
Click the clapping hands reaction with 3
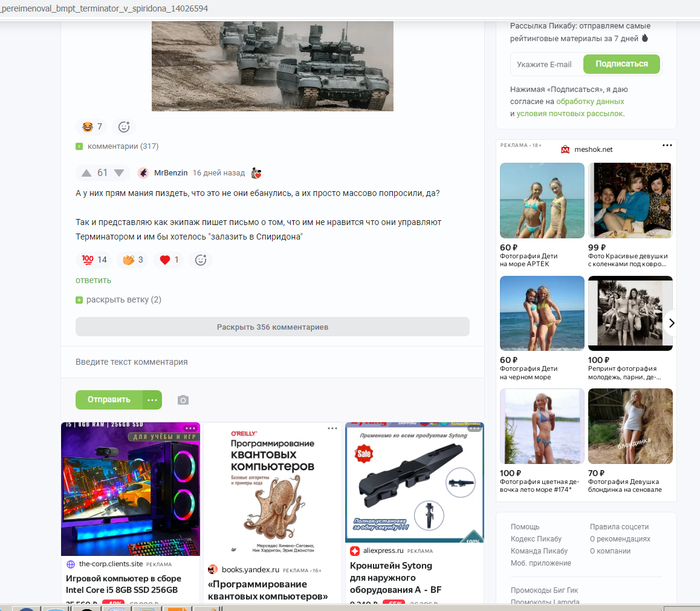tap(133, 260)
